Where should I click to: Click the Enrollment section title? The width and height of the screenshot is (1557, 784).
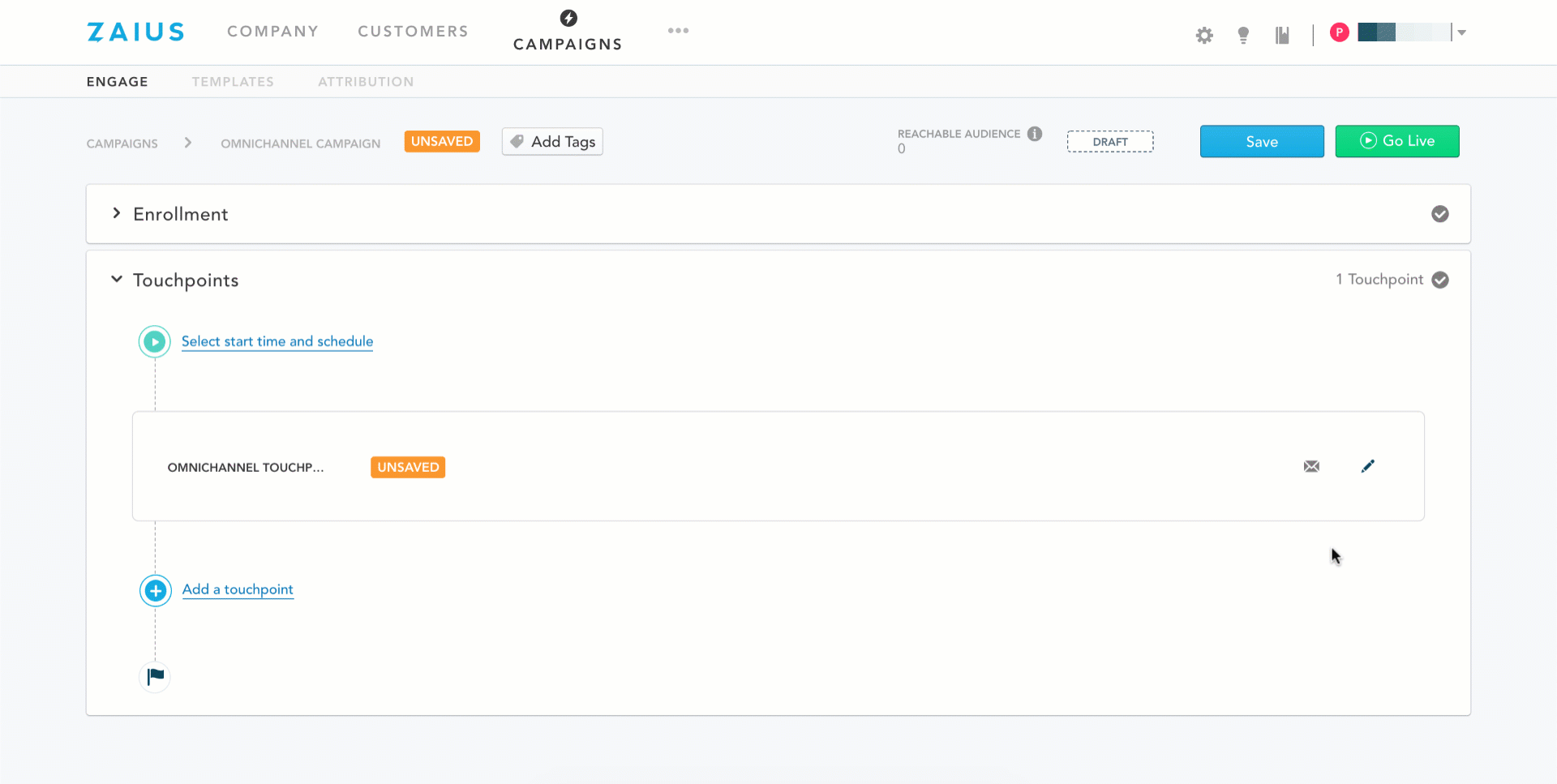tap(181, 214)
